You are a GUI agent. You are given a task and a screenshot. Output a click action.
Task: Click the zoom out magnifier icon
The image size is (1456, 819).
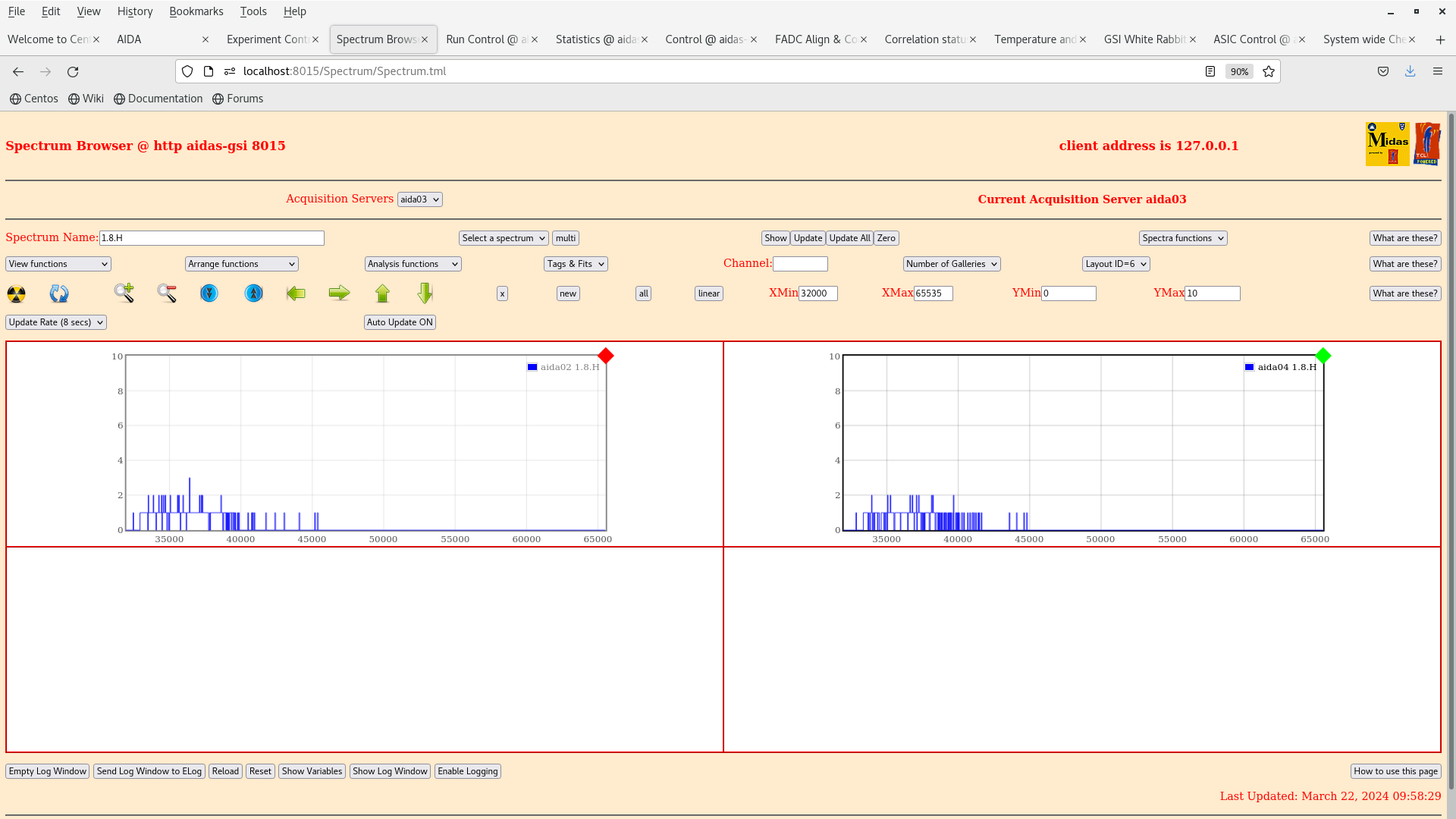tap(167, 293)
